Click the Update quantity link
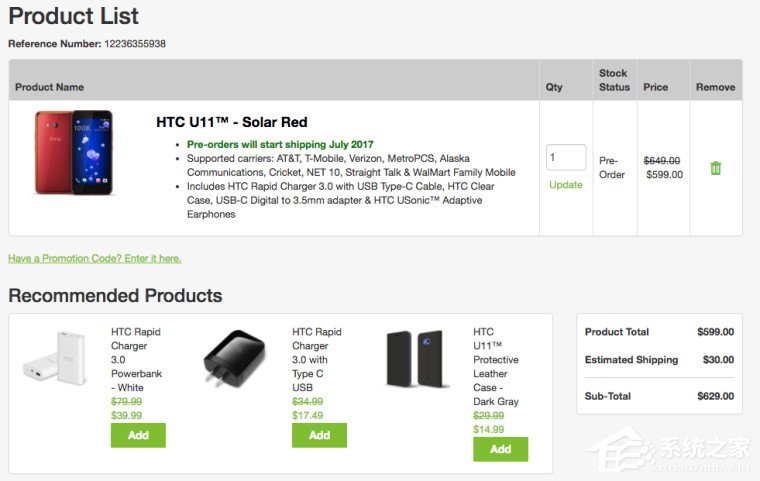760x481 pixels. tap(566, 185)
